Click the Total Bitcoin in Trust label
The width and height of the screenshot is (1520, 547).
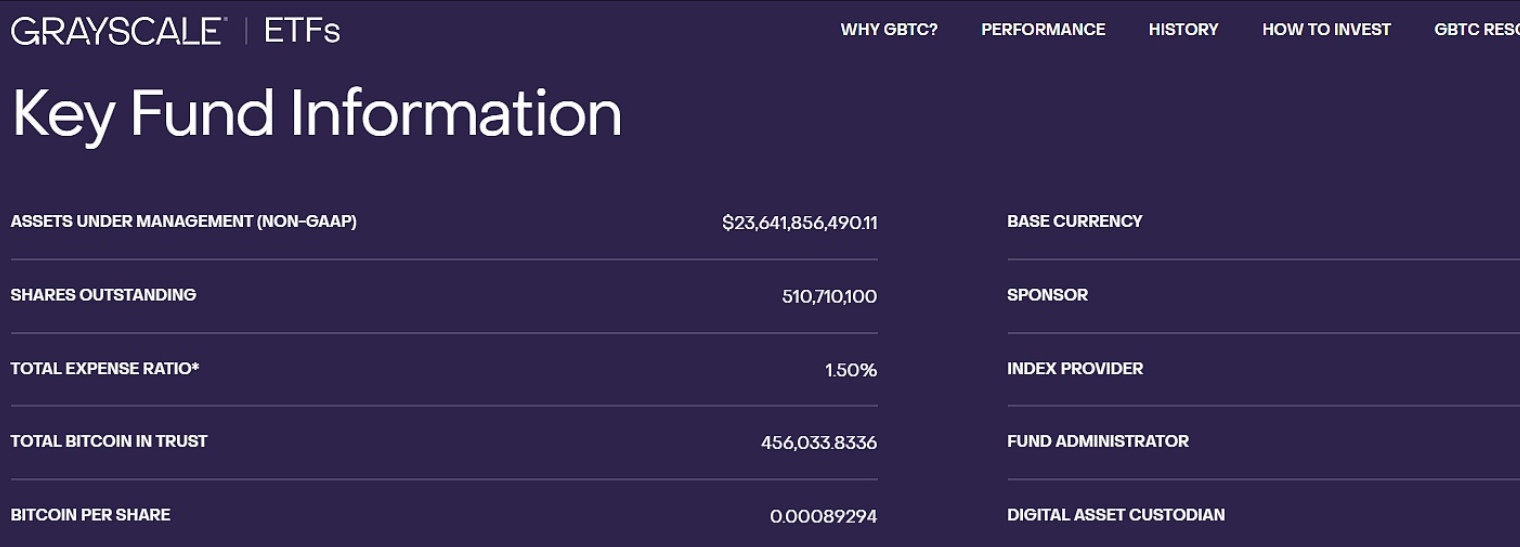[x=109, y=441]
